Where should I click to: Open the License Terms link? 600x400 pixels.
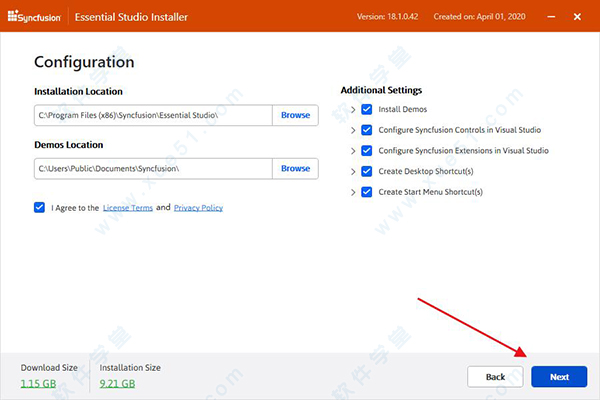128,208
